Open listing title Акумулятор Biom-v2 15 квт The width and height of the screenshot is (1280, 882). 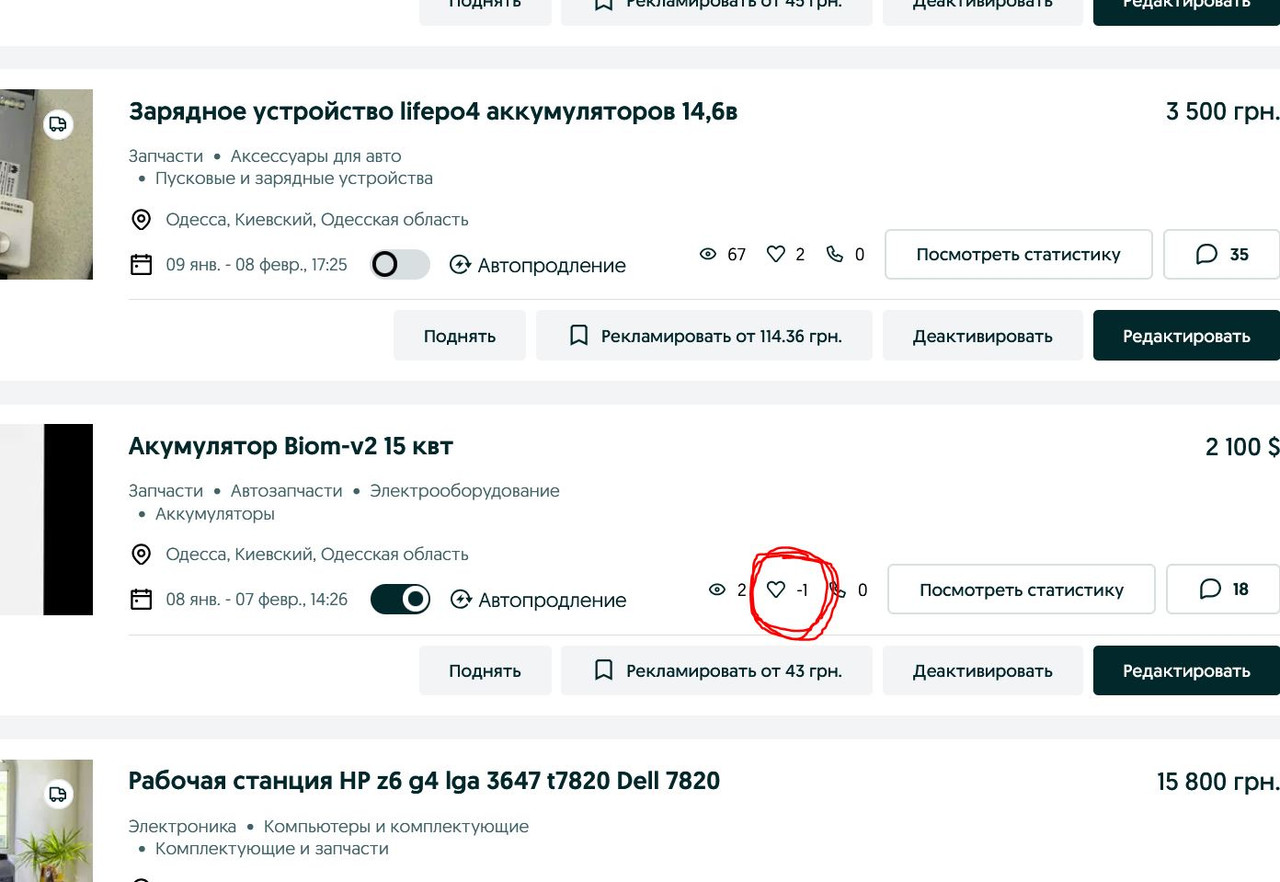pyautogui.click(x=291, y=446)
